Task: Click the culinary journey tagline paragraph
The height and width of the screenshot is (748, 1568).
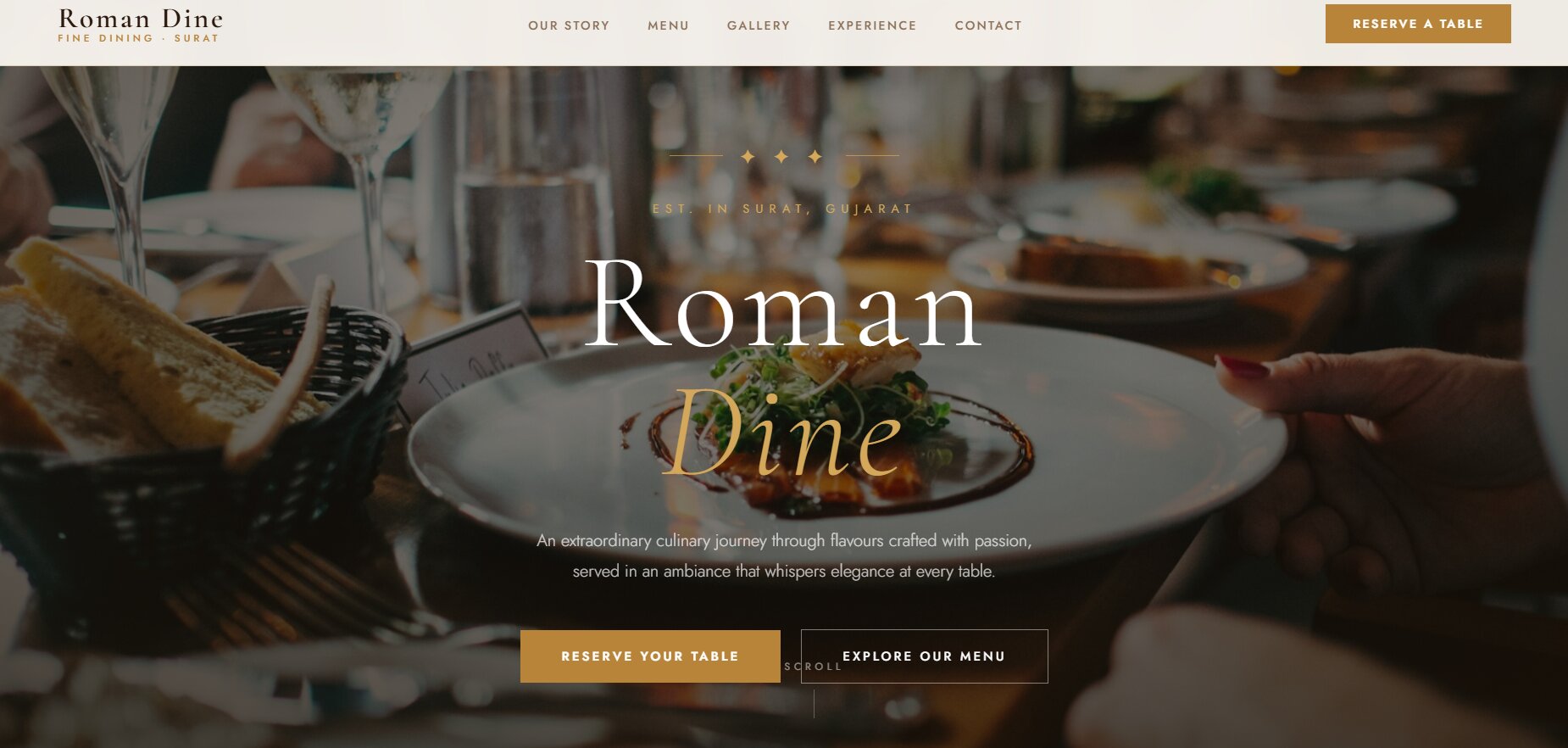Action: coord(784,555)
